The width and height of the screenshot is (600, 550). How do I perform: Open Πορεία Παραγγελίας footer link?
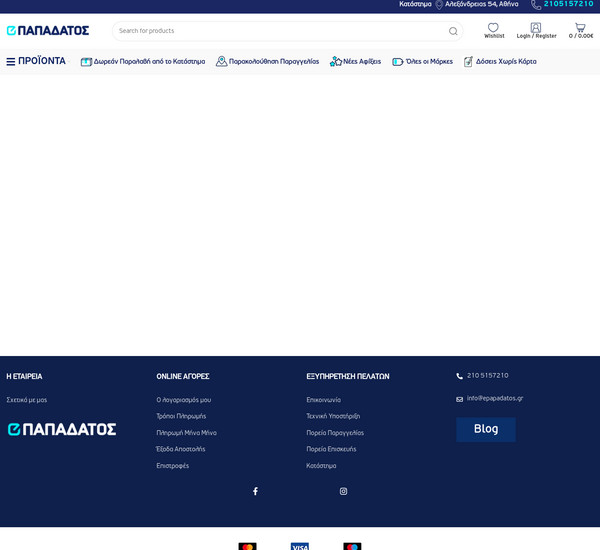click(x=335, y=433)
